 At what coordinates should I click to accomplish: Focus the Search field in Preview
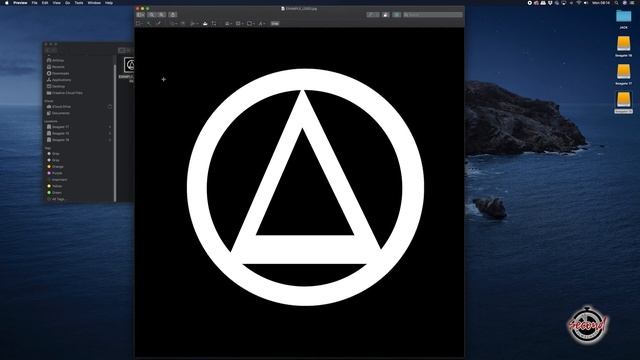click(x=433, y=15)
